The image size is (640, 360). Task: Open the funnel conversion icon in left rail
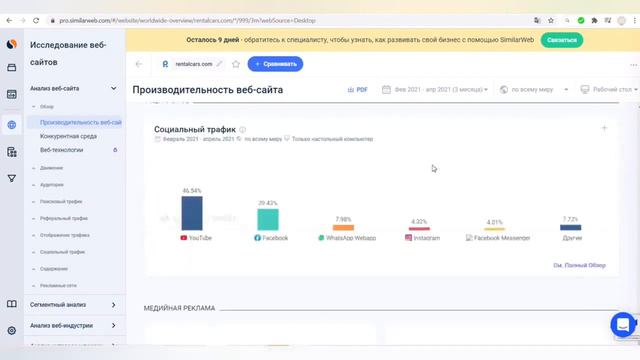11,178
